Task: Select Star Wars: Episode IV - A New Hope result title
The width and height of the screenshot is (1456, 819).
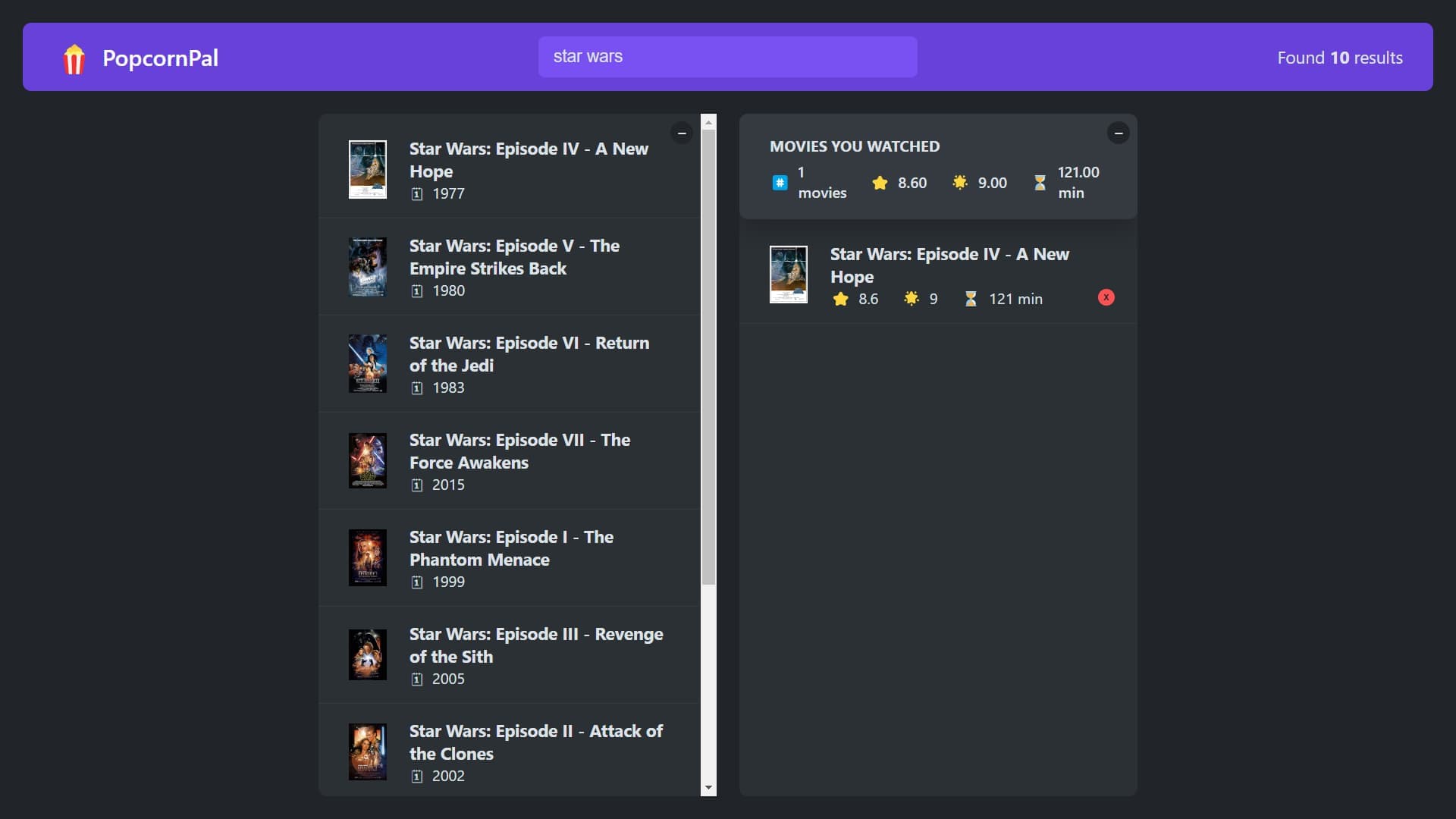Action: point(529,160)
